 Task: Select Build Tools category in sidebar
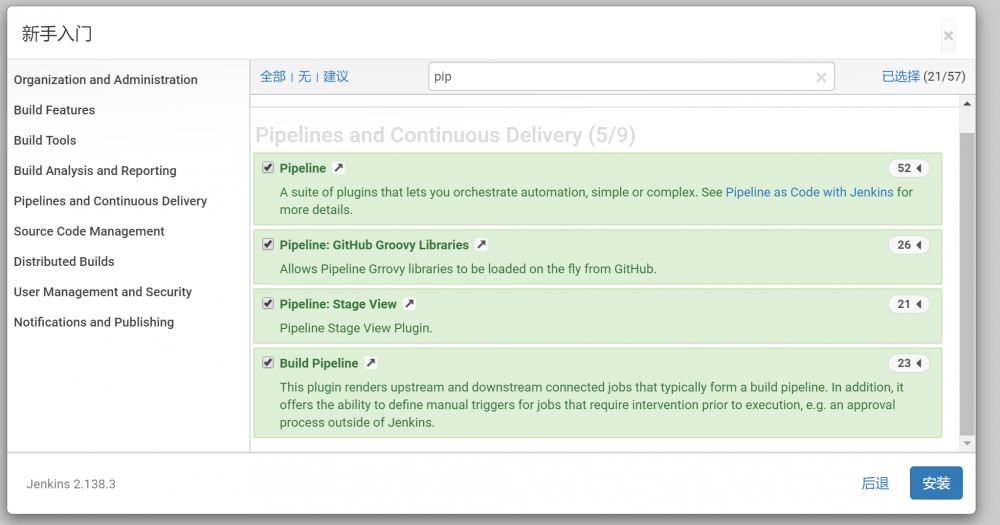tap(45, 140)
